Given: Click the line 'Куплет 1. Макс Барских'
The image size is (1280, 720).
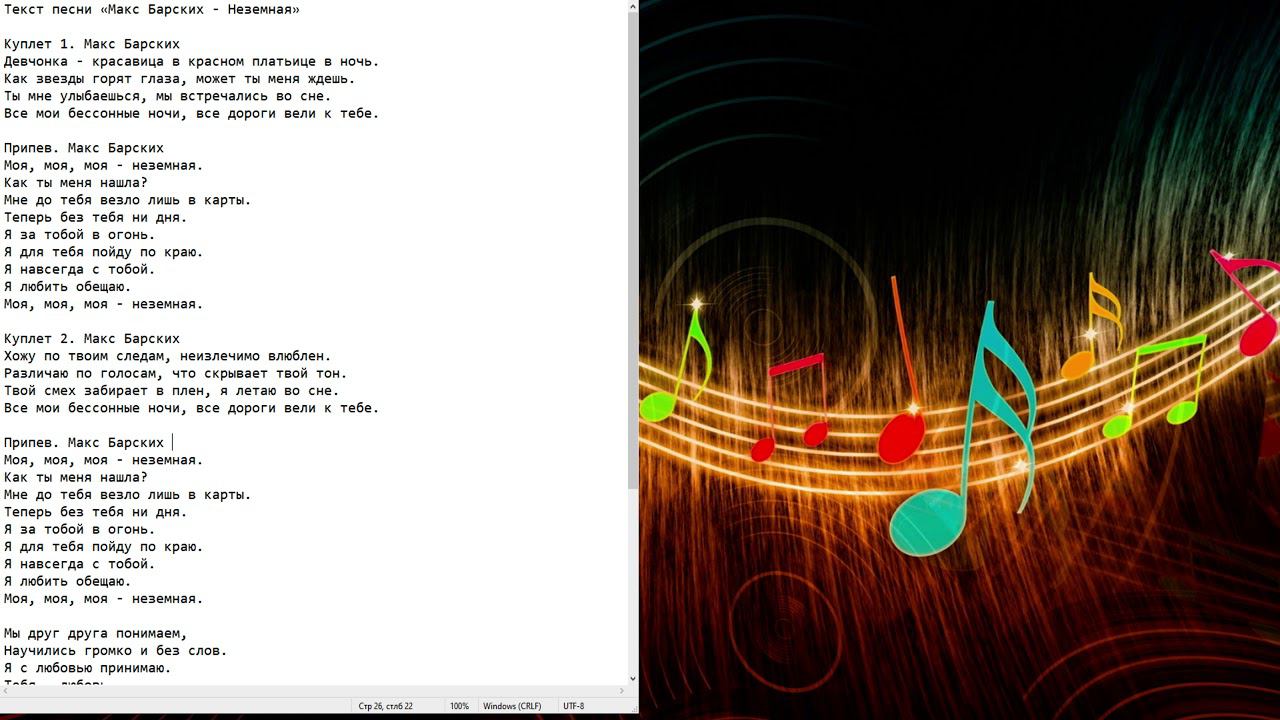Looking at the screenshot, I should pyautogui.click(x=92, y=44).
